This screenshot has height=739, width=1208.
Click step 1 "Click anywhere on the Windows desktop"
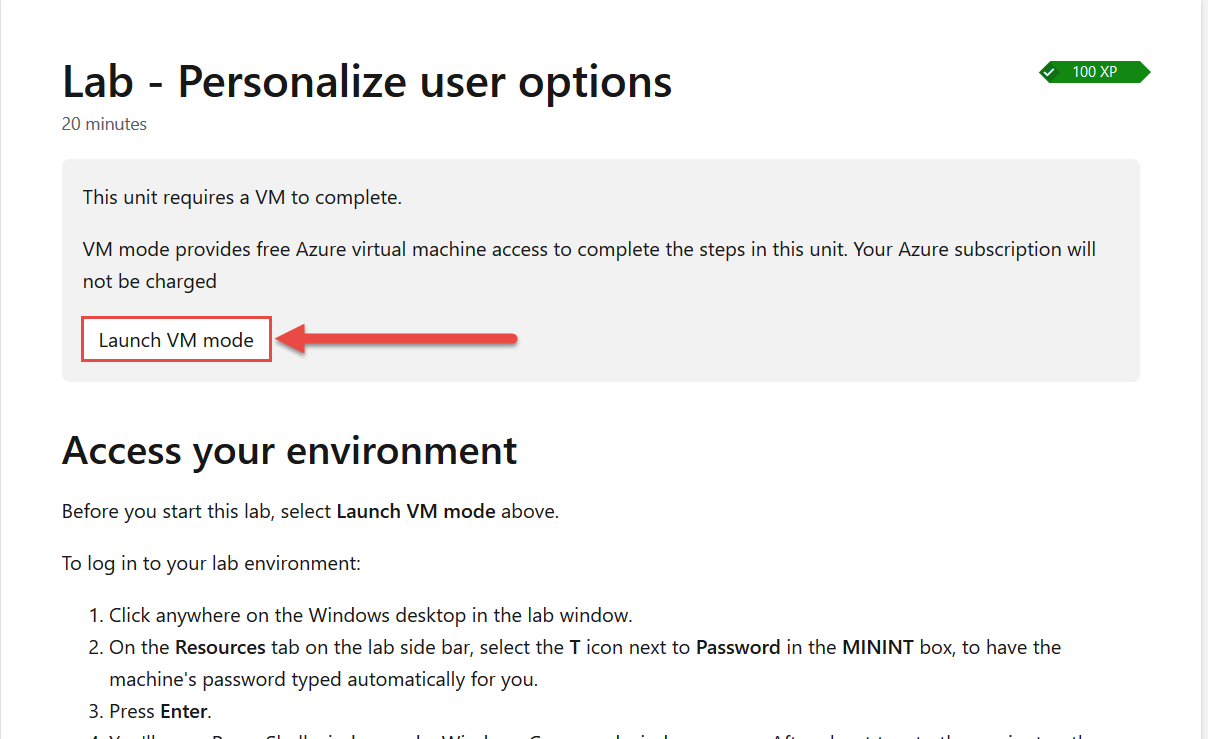coord(371,615)
